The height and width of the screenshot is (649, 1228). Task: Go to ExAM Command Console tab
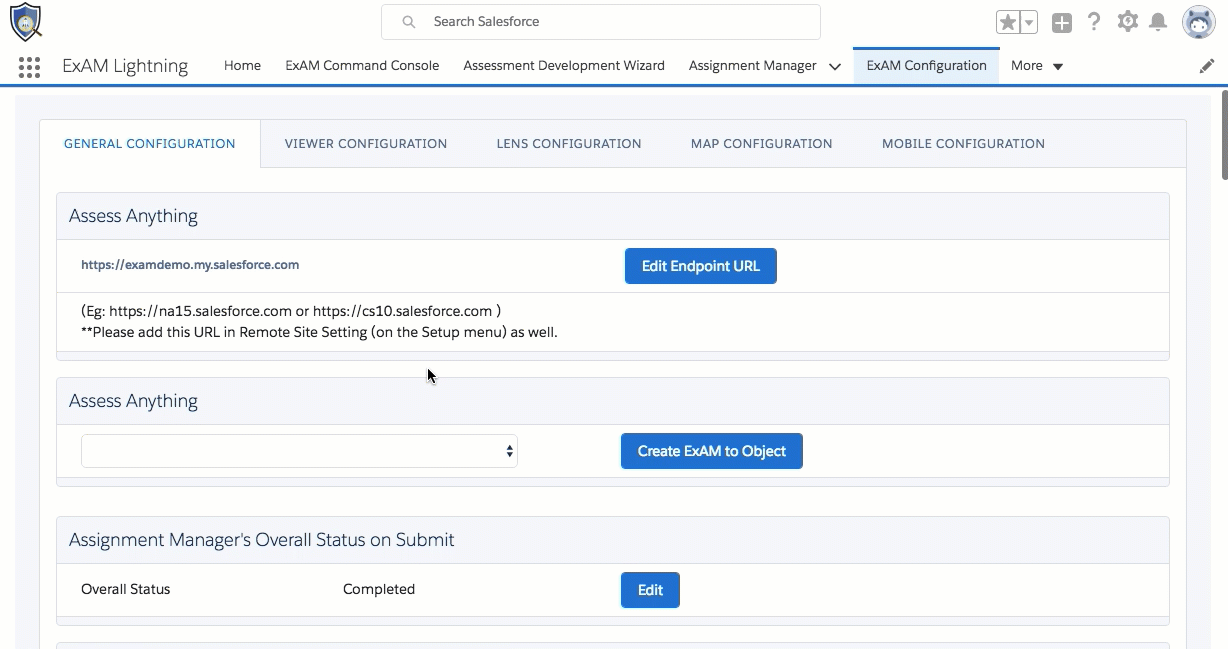pos(362,66)
